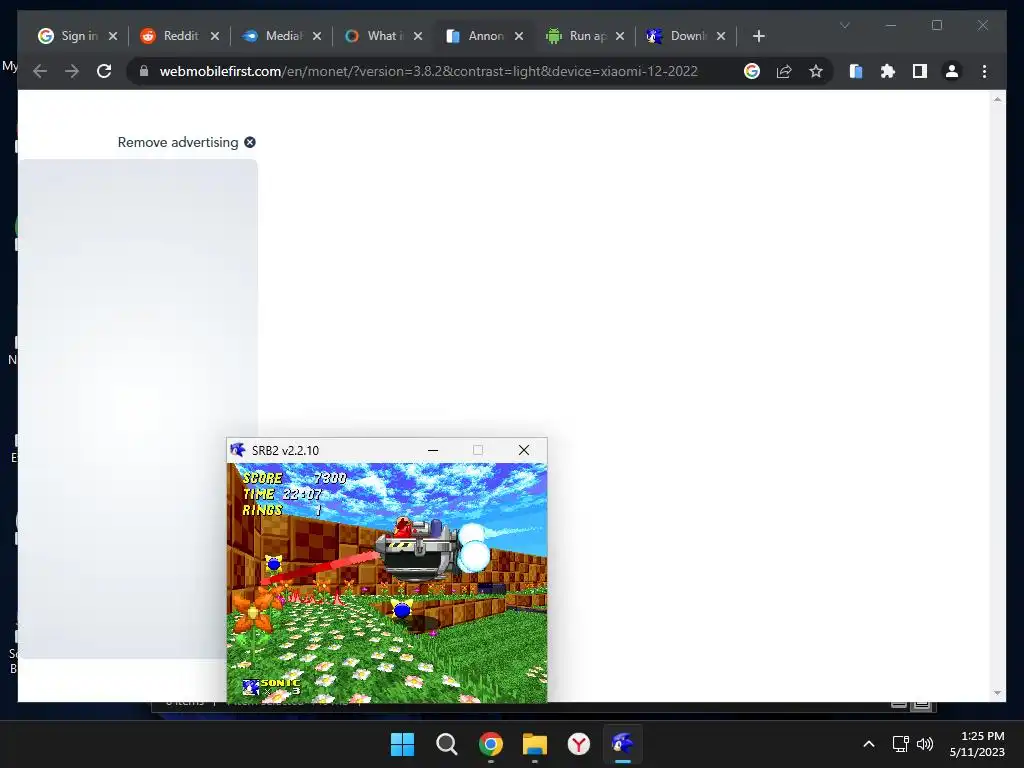Click Remove advertising link
Viewport: 1024px width, 768px height.
pos(178,142)
